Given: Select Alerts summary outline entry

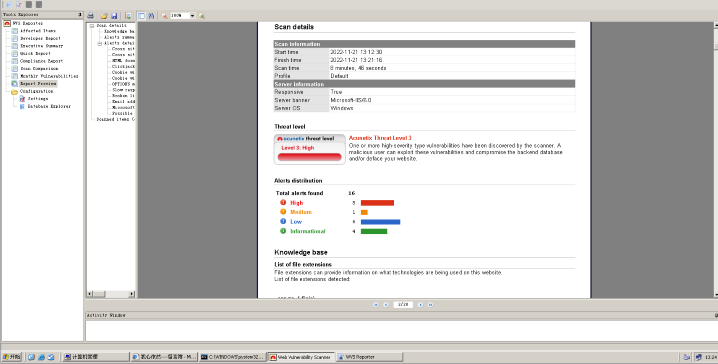Looking at the screenshot, I should [x=119, y=38].
